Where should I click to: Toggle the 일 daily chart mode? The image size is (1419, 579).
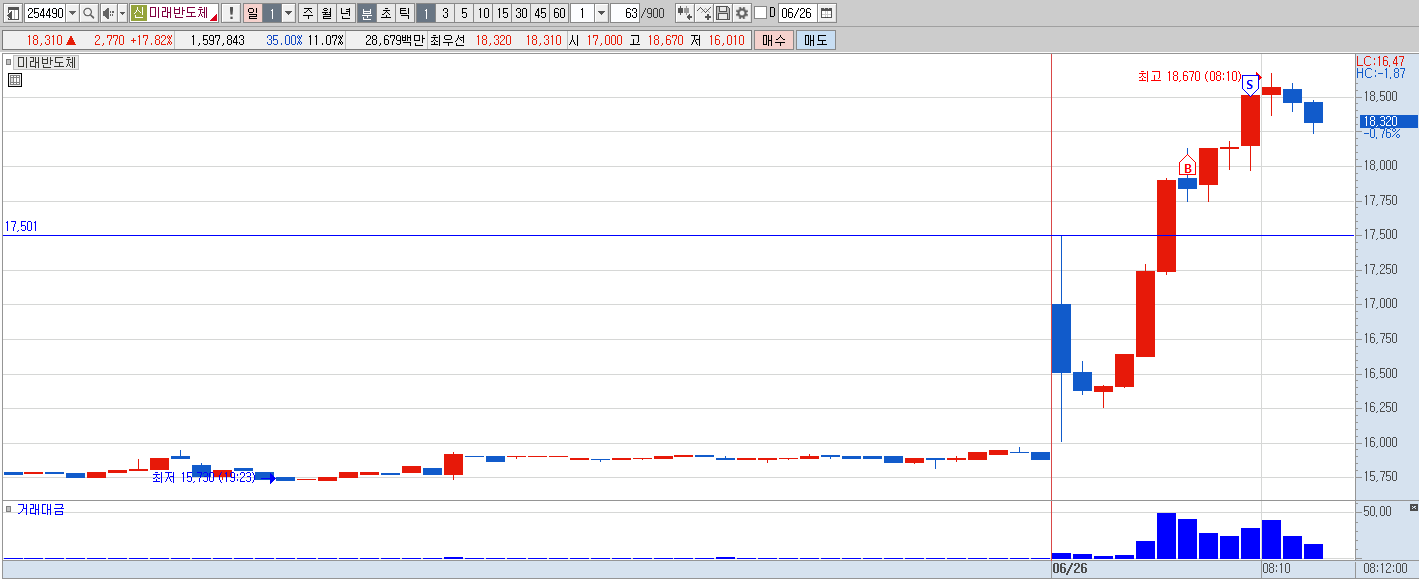pyautogui.click(x=252, y=13)
